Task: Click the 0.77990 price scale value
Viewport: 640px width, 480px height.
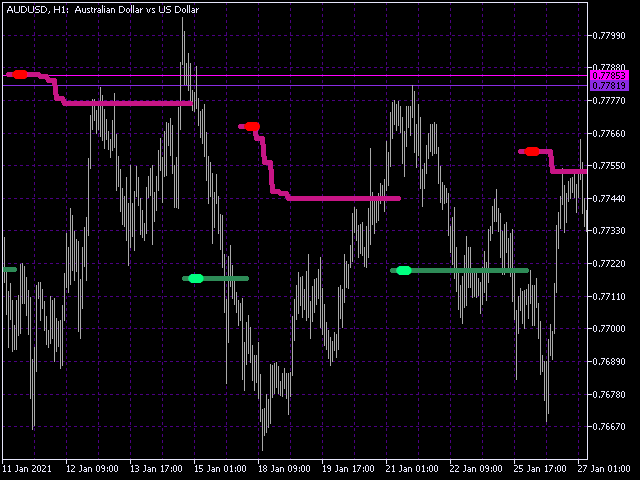Action: coord(609,36)
